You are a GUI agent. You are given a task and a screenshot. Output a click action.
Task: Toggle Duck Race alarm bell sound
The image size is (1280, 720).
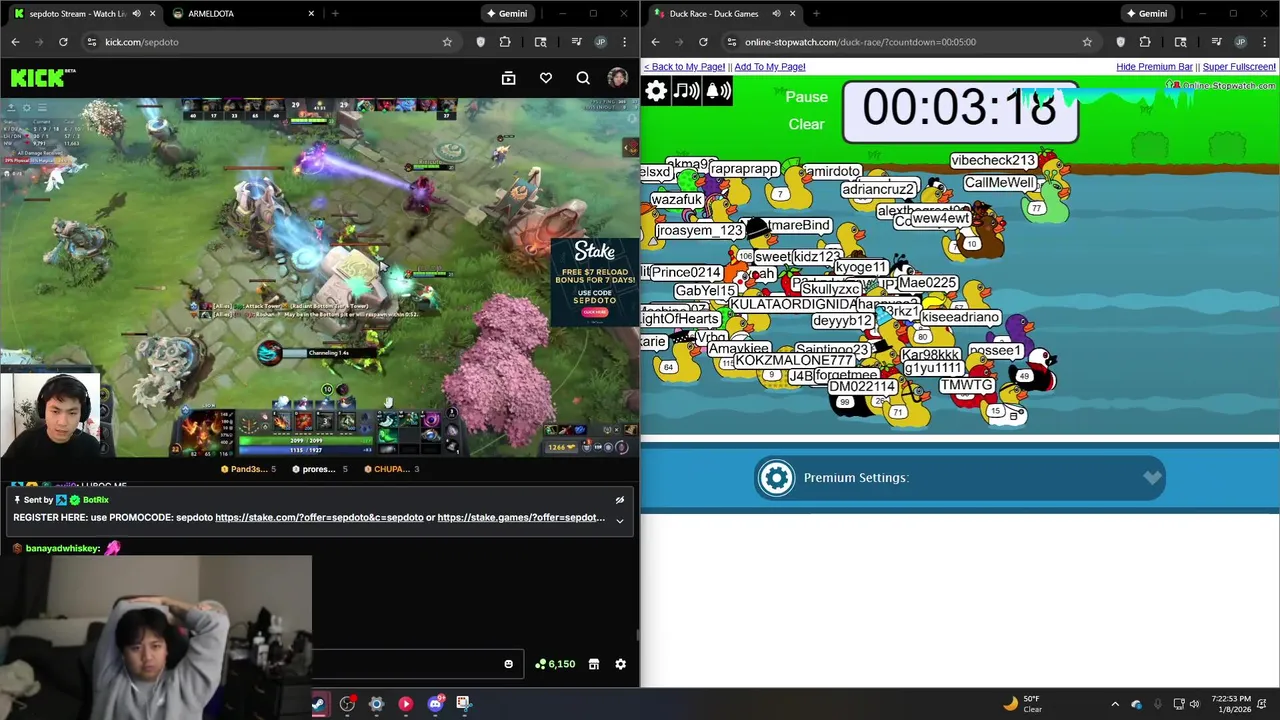tap(718, 91)
